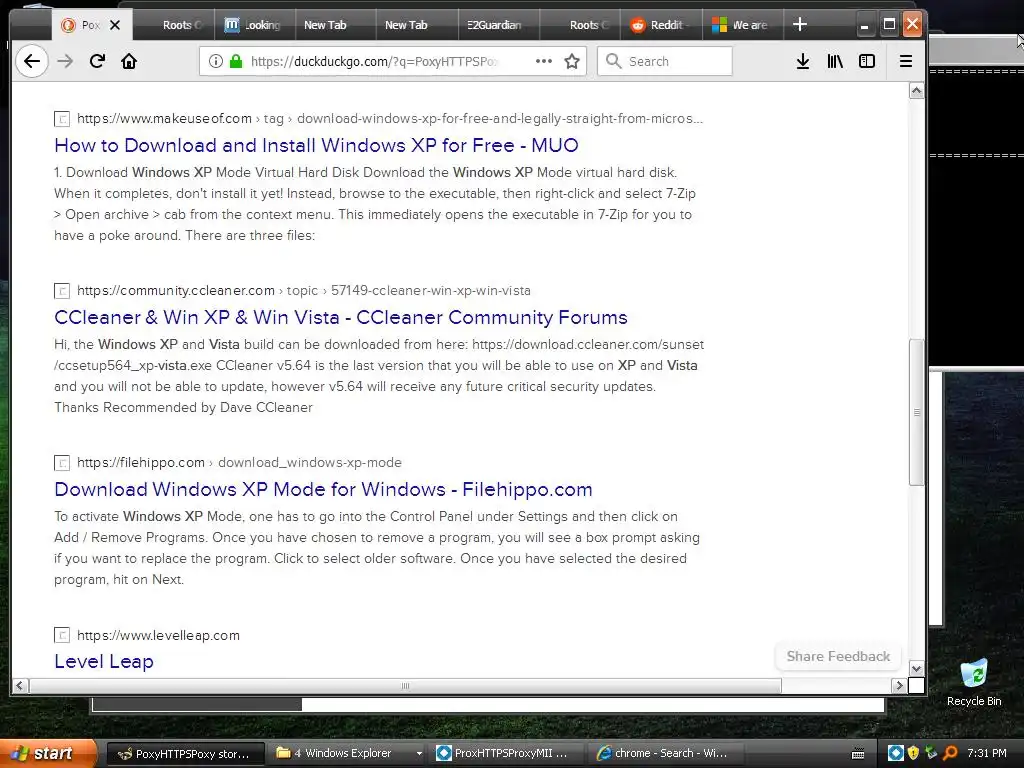The width and height of the screenshot is (1024, 768).
Task: Click the levelleap.com result favicon
Action: [x=62, y=635]
